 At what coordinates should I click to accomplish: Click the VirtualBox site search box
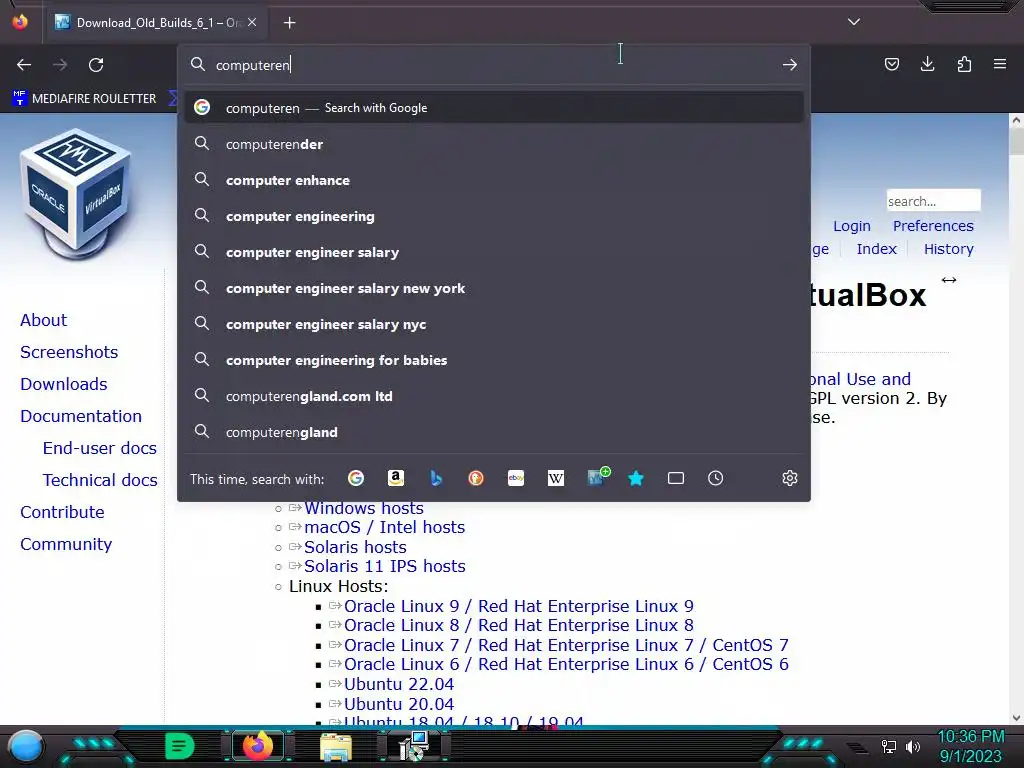933,200
